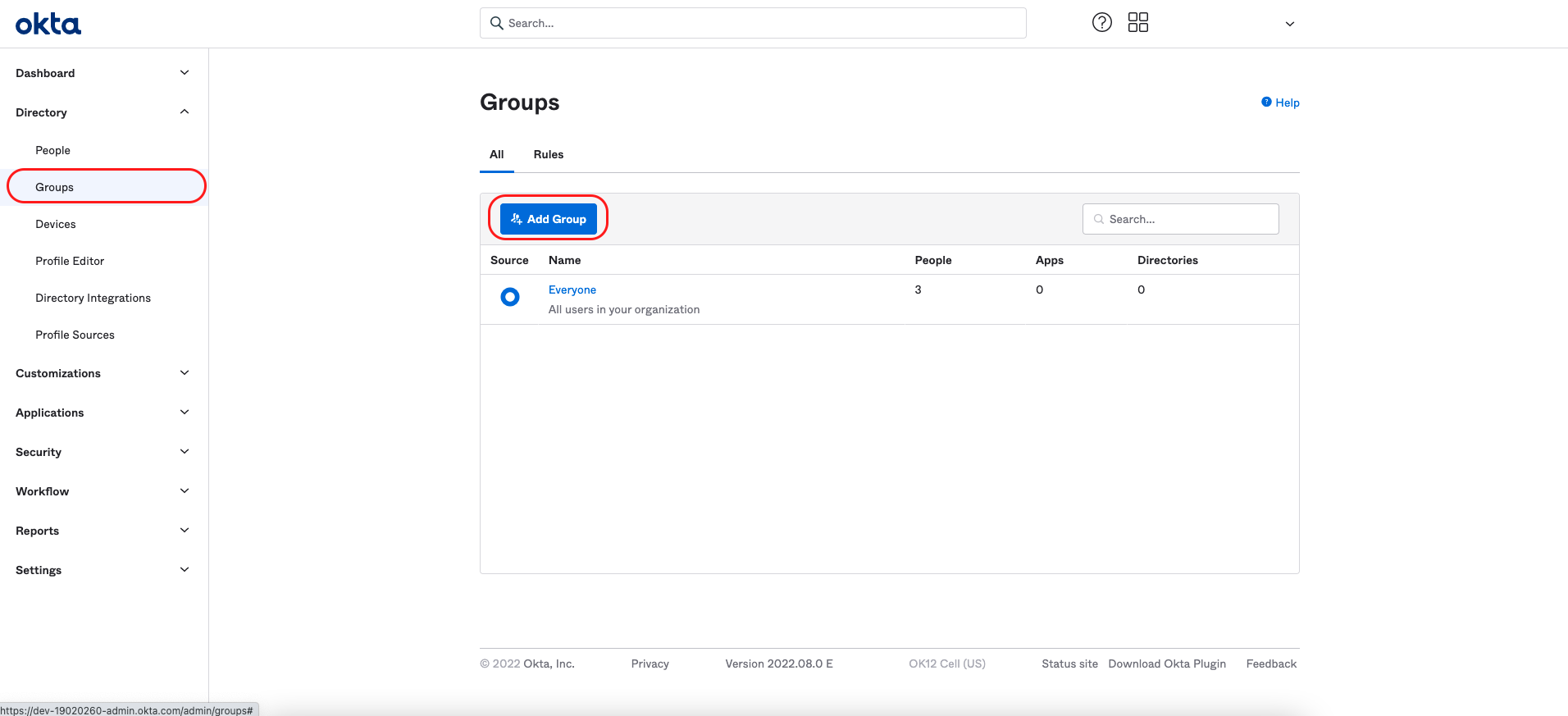Open the apps grid icon
The width and height of the screenshot is (1568, 716).
click(1137, 23)
